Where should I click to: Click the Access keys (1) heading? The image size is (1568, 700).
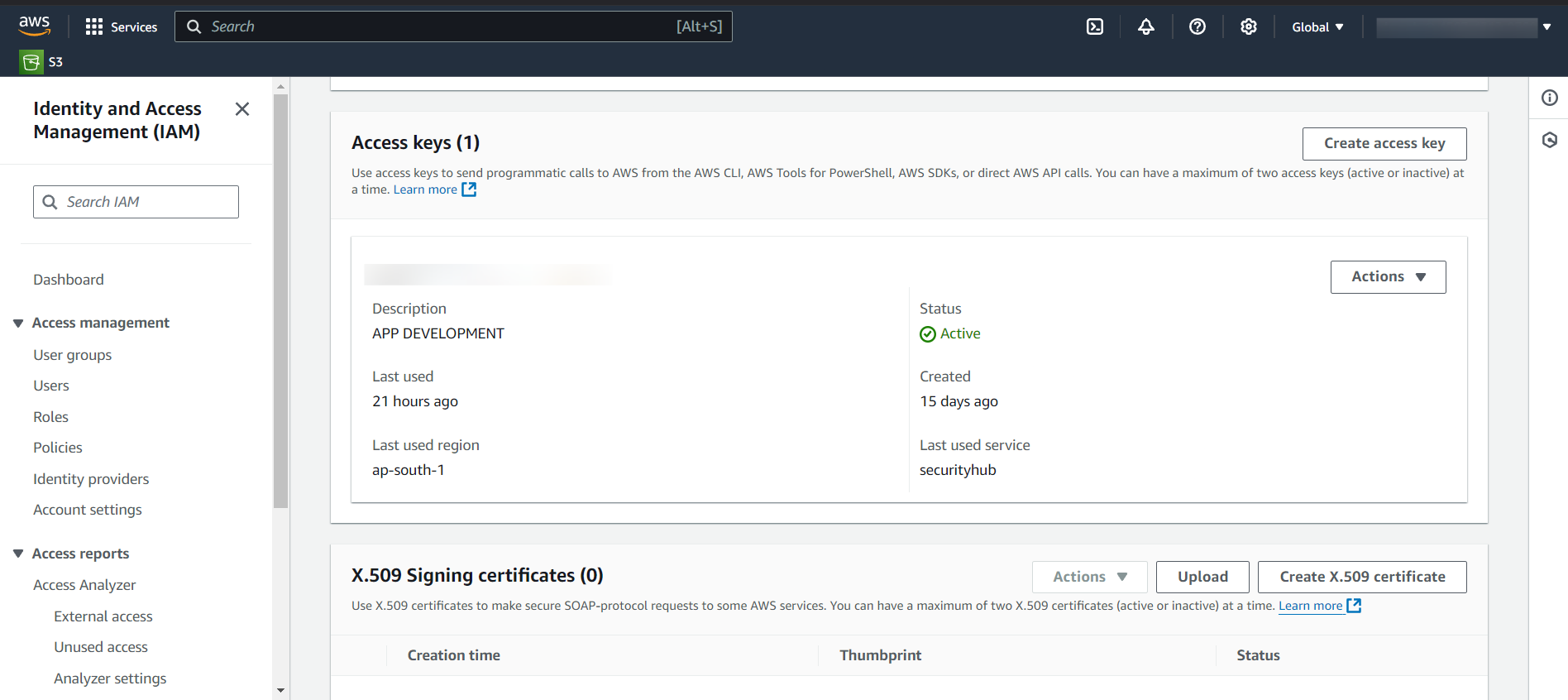coord(416,143)
